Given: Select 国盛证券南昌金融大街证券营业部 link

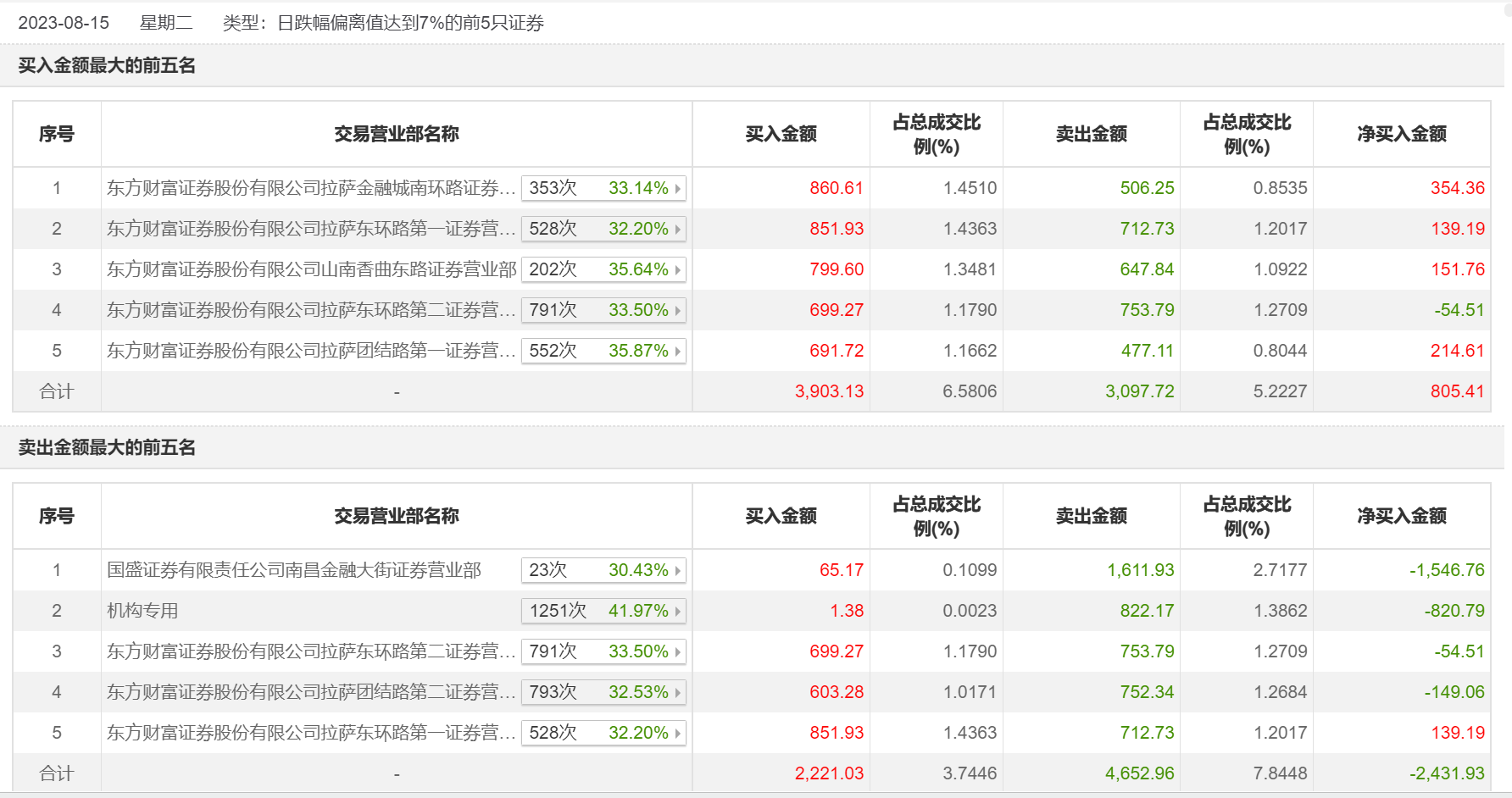Looking at the screenshot, I should (294, 570).
